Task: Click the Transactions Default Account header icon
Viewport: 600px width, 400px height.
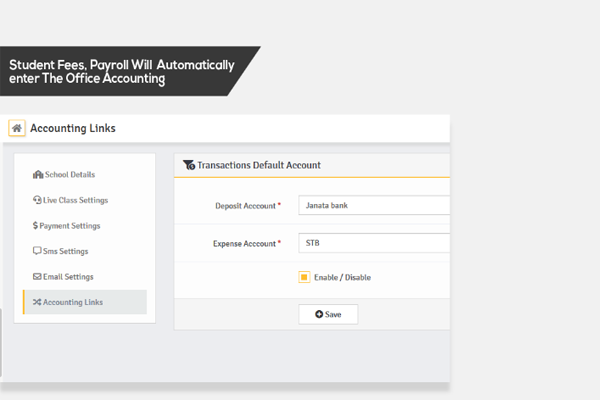Action: point(189,165)
